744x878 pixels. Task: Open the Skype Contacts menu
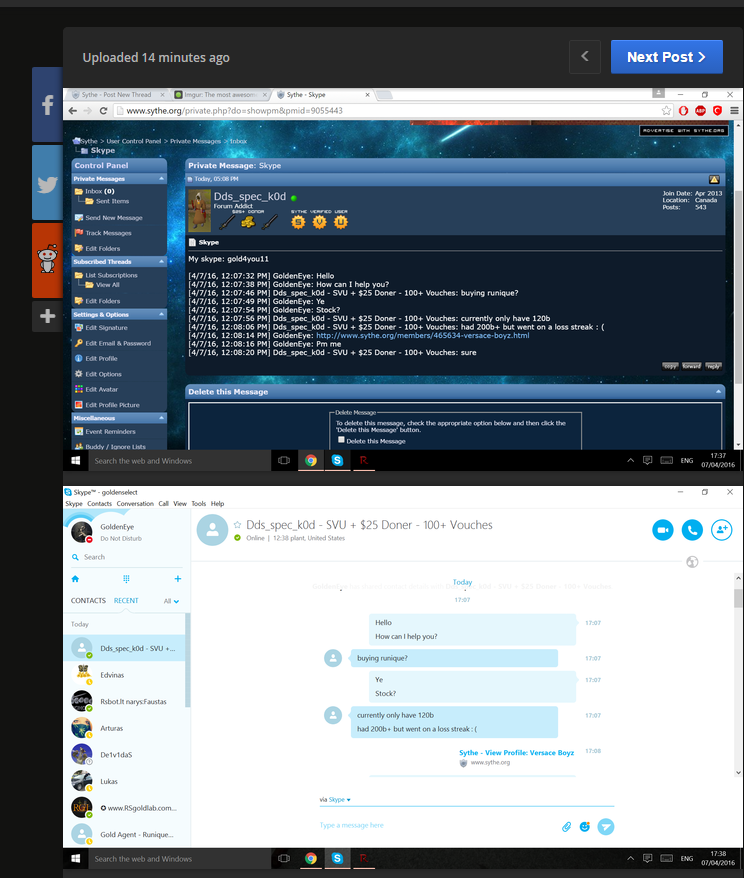click(x=100, y=503)
